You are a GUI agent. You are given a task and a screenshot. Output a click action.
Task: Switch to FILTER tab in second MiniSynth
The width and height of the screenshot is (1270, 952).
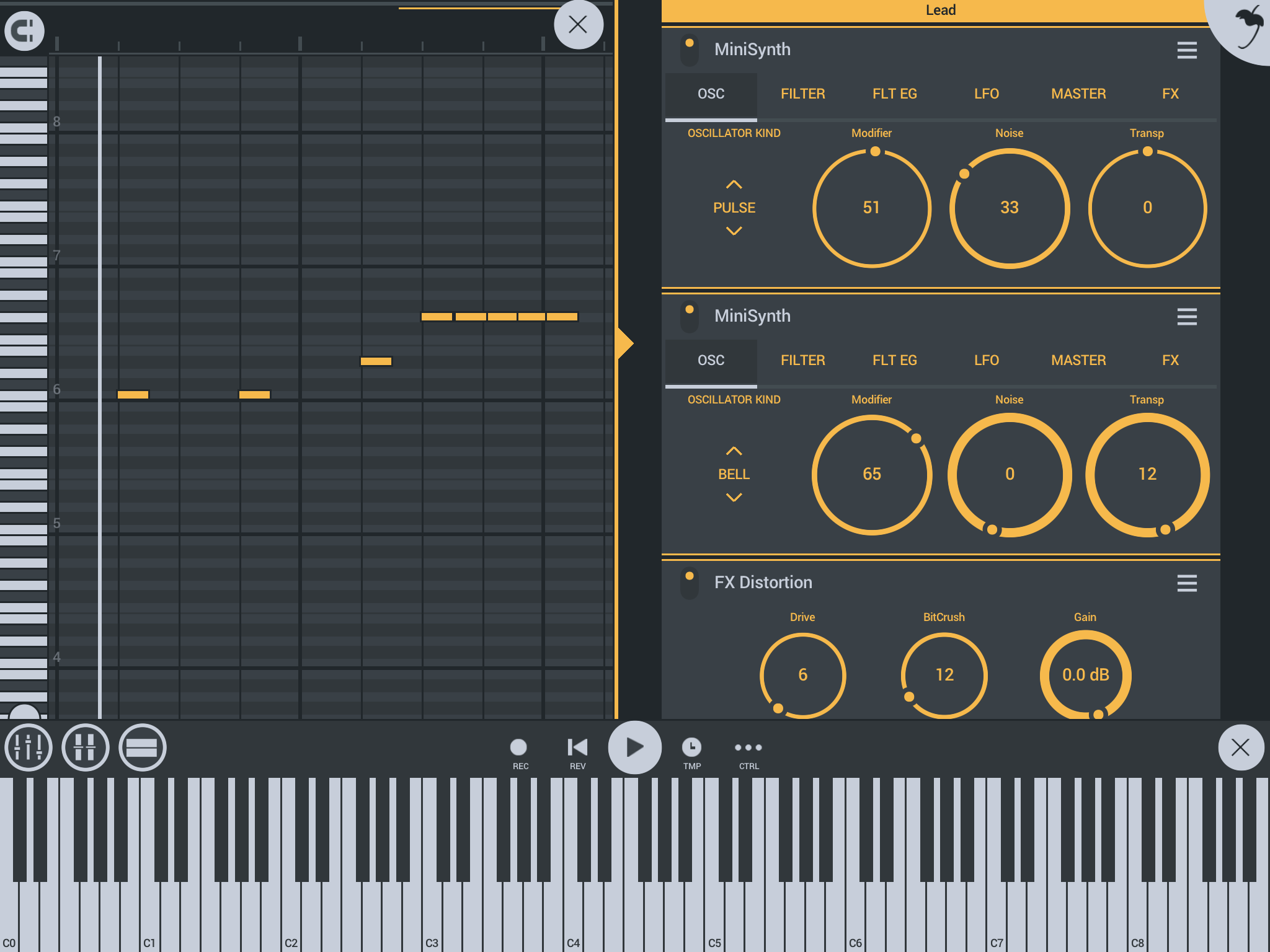802,361
